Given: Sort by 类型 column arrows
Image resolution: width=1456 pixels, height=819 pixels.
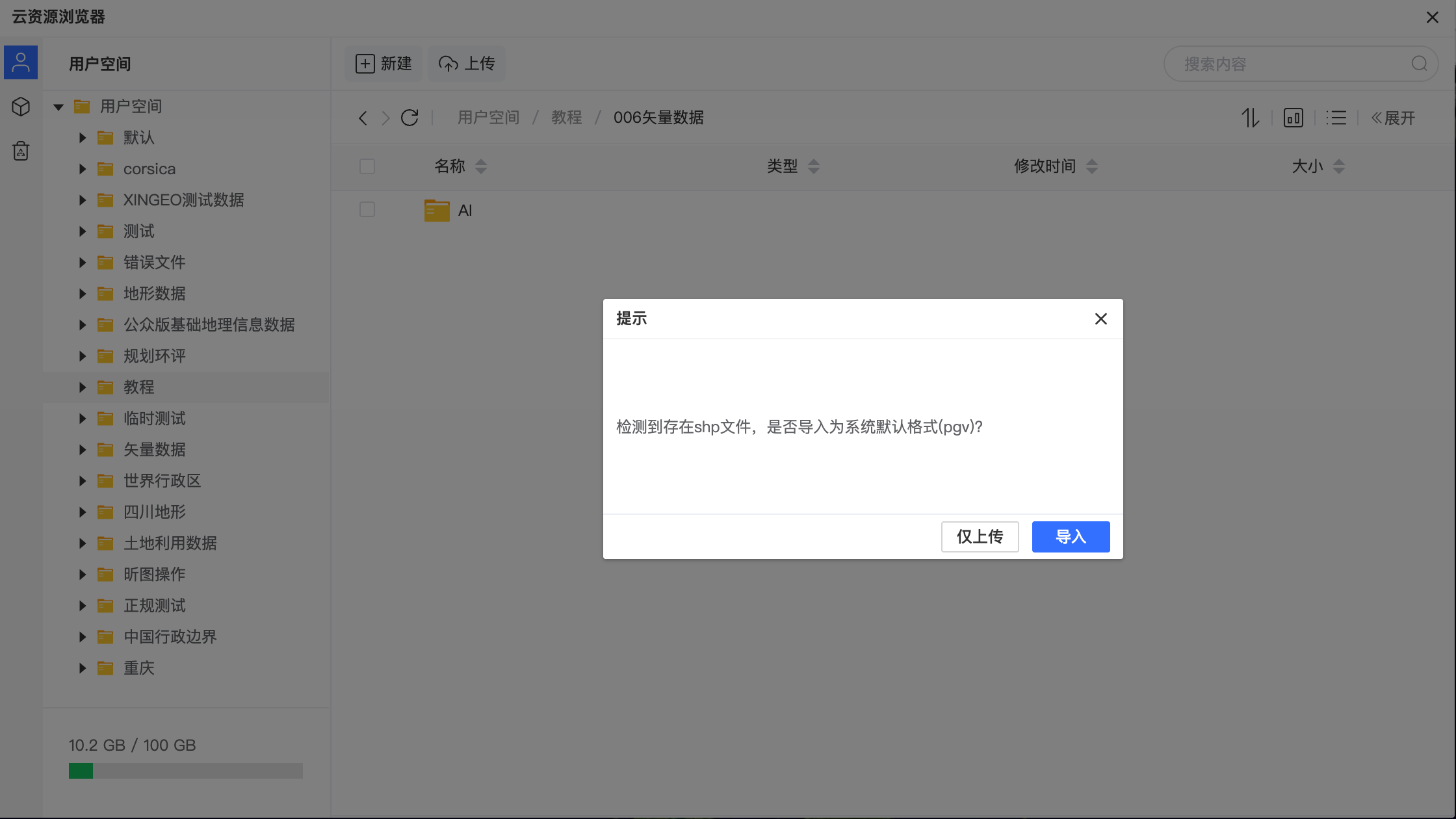Looking at the screenshot, I should [x=814, y=166].
